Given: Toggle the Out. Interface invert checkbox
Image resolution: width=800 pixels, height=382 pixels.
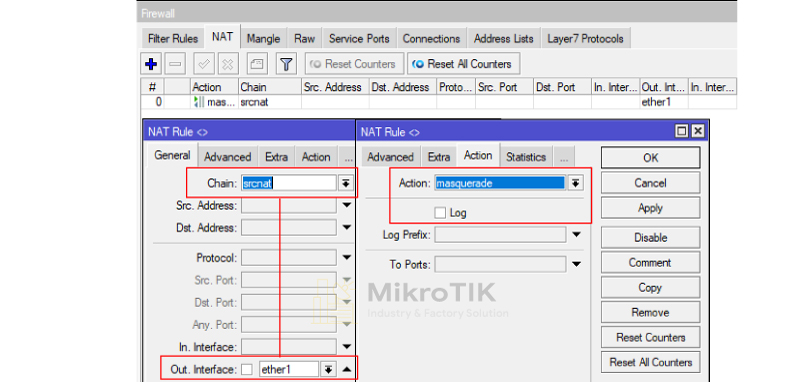Looking at the screenshot, I should 247,369.
